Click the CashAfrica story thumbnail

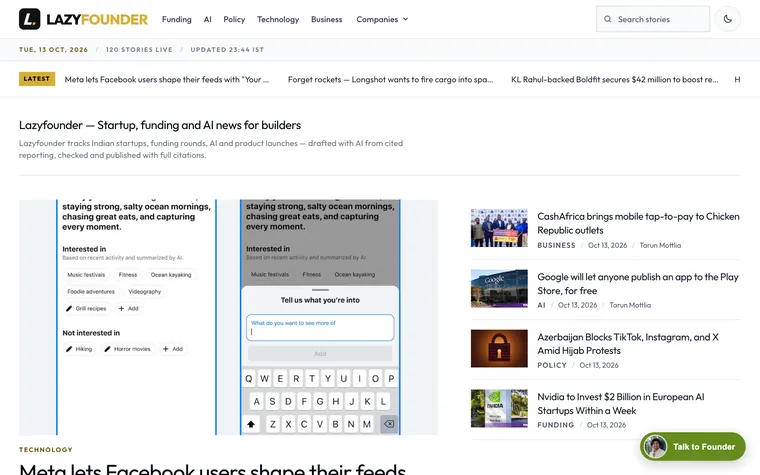tap(499, 228)
